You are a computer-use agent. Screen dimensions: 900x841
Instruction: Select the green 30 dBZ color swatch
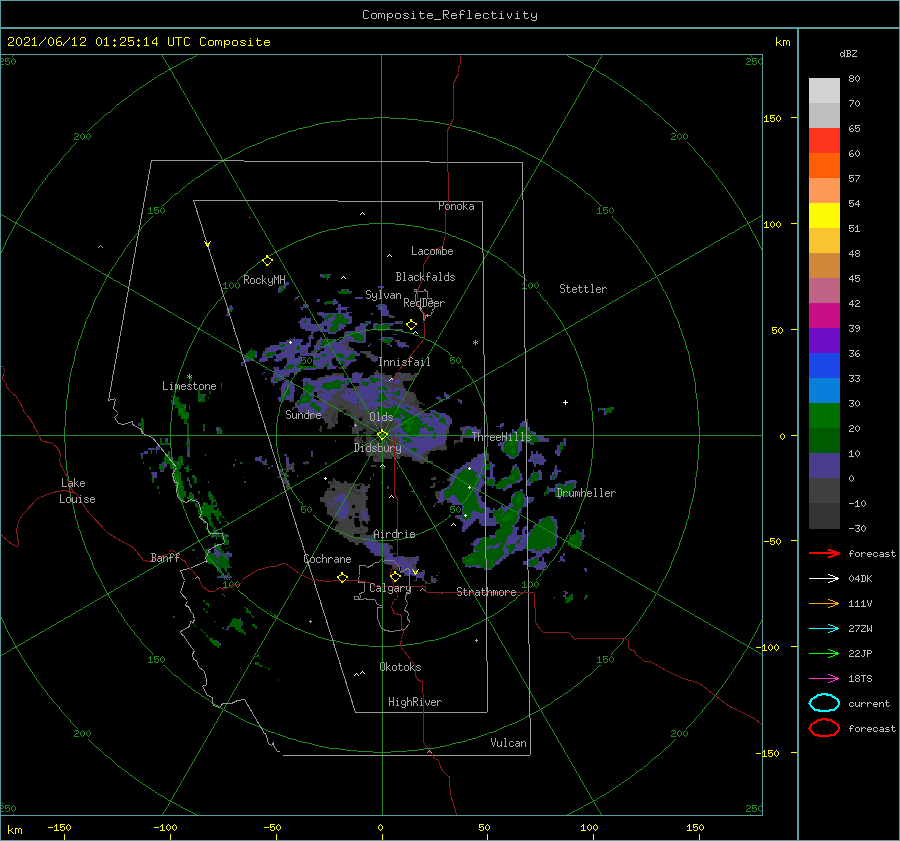824,416
